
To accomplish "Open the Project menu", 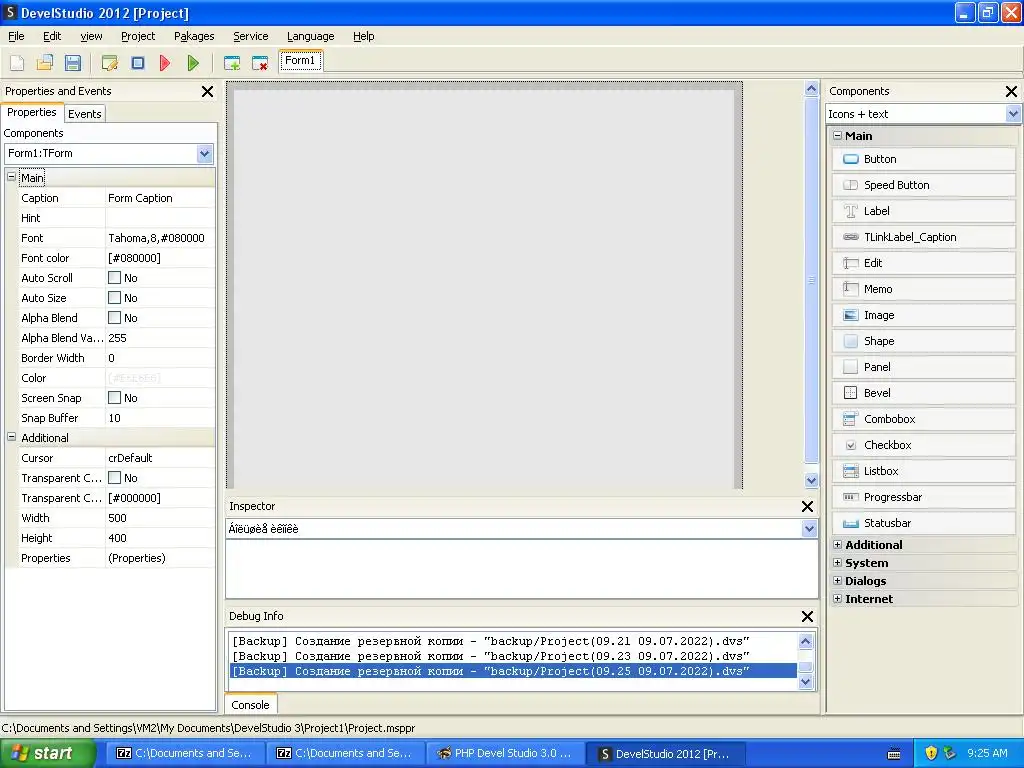I will click(x=138, y=36).
